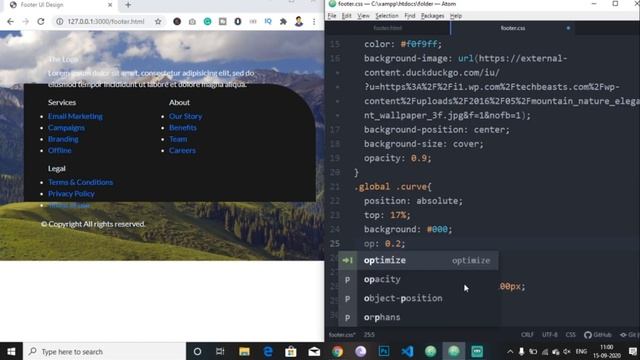Click the 25:5 cursor position indicator

point(369,335)
